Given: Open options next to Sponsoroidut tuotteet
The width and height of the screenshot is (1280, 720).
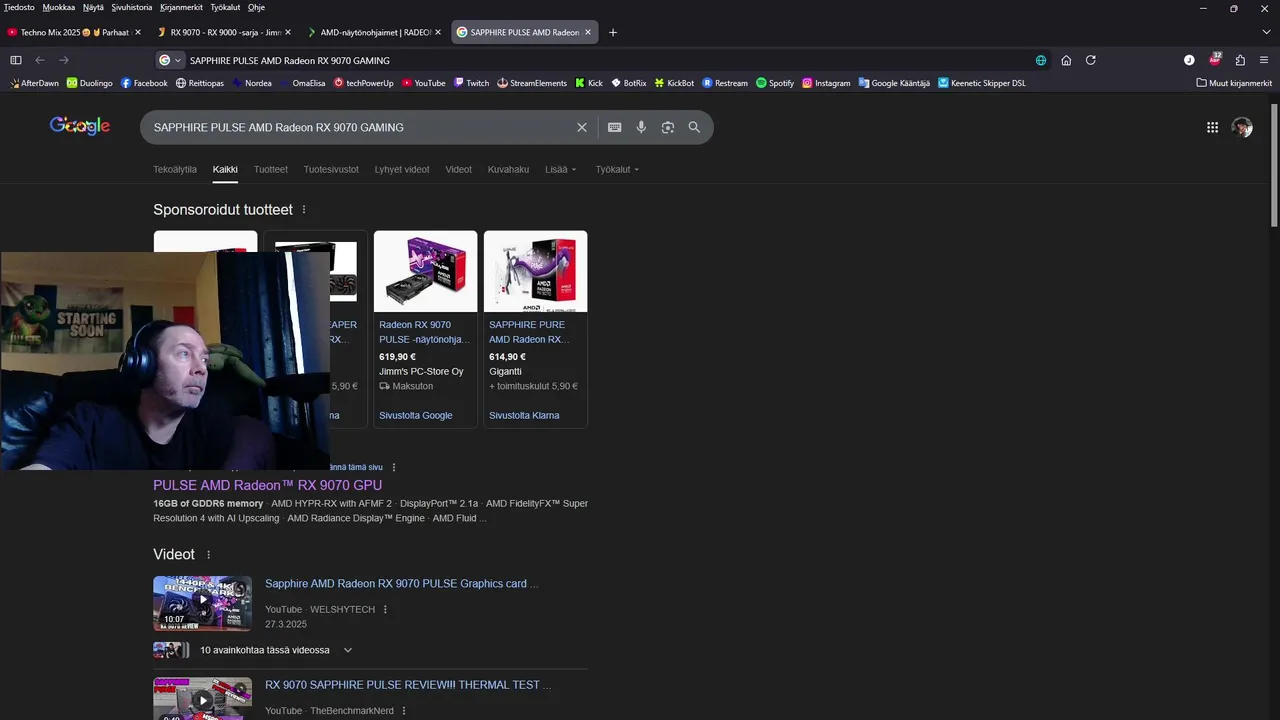Looking at the screenshot, I should point(304,210).
